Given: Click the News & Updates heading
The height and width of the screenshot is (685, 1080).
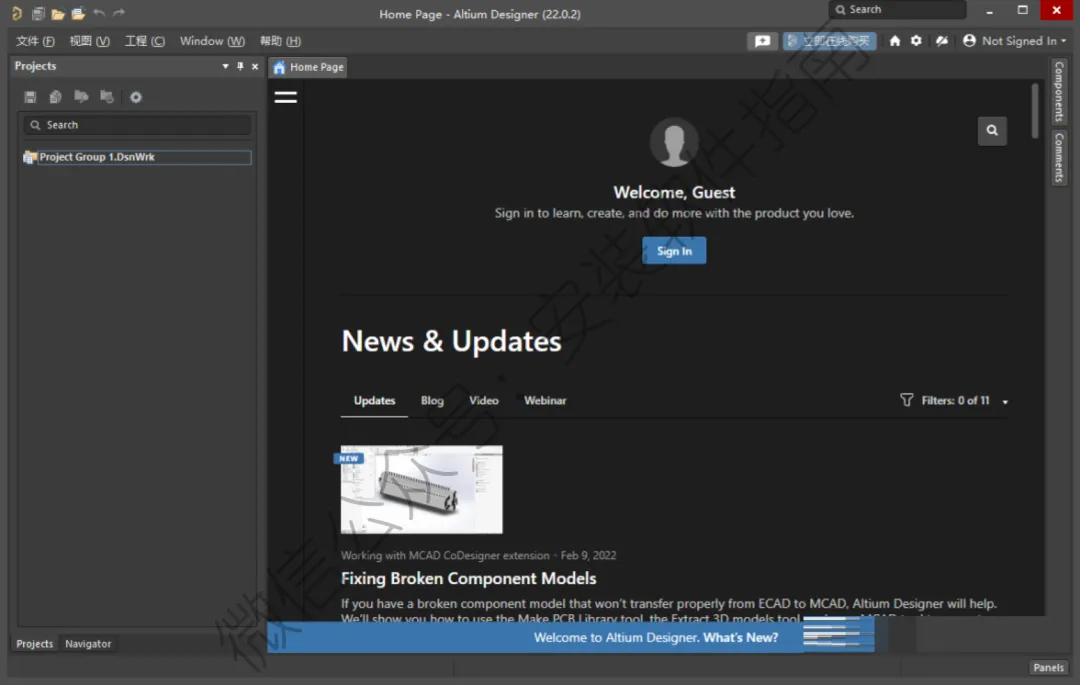Looking at the screenshot, I should pyautogui.click(x=451, y=341).
